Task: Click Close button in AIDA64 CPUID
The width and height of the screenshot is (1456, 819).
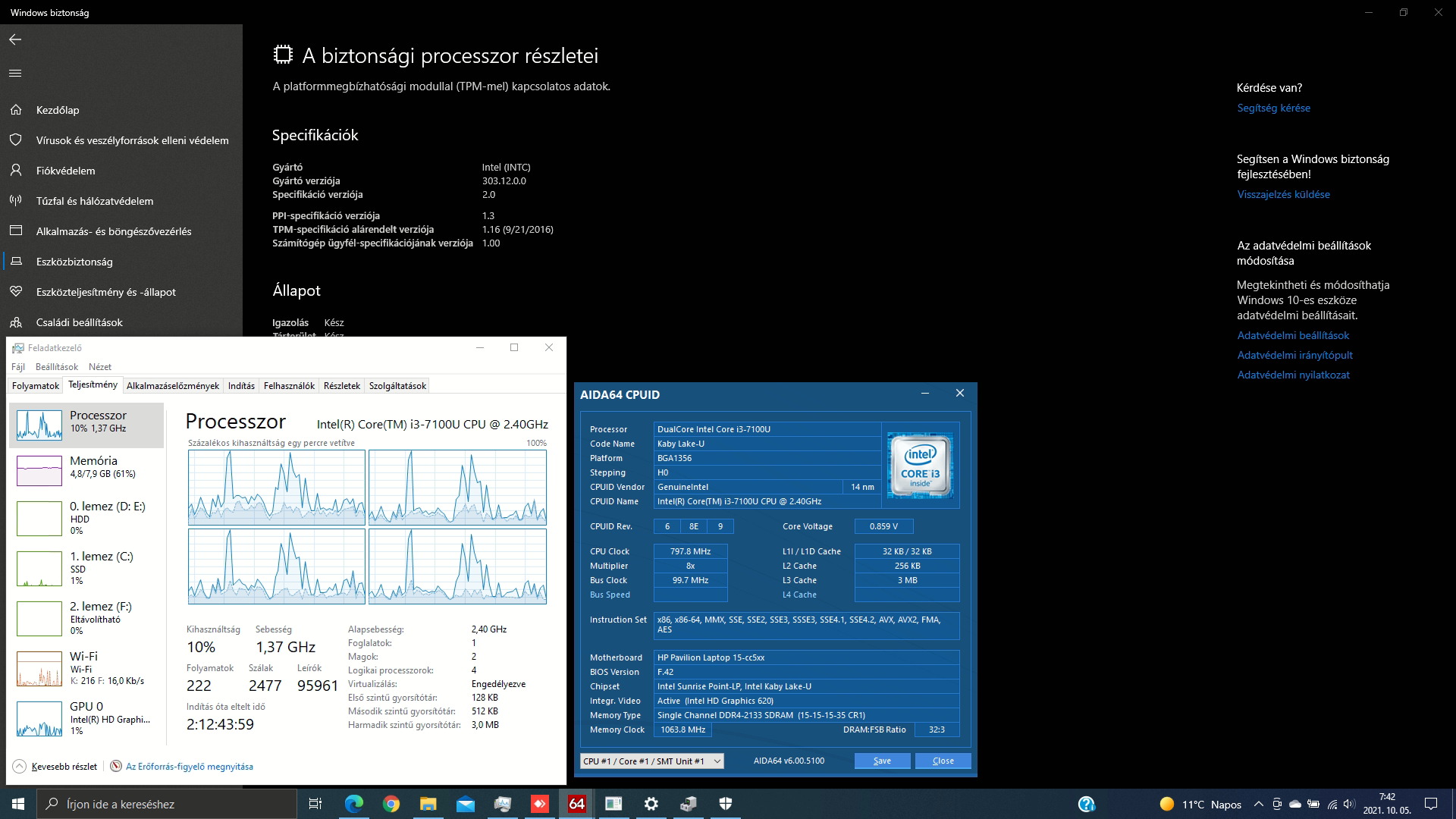Action: [943, 761]
